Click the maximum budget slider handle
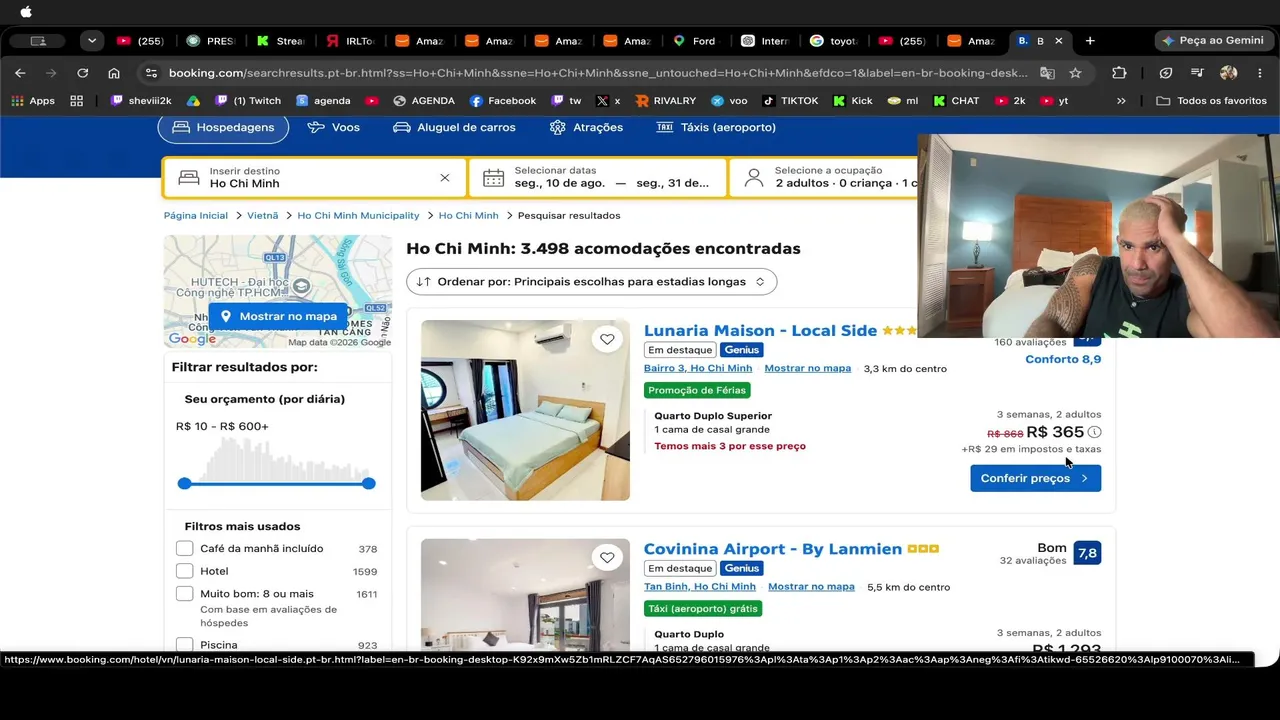Screen dimensions: 1280x720 [369, 483]
